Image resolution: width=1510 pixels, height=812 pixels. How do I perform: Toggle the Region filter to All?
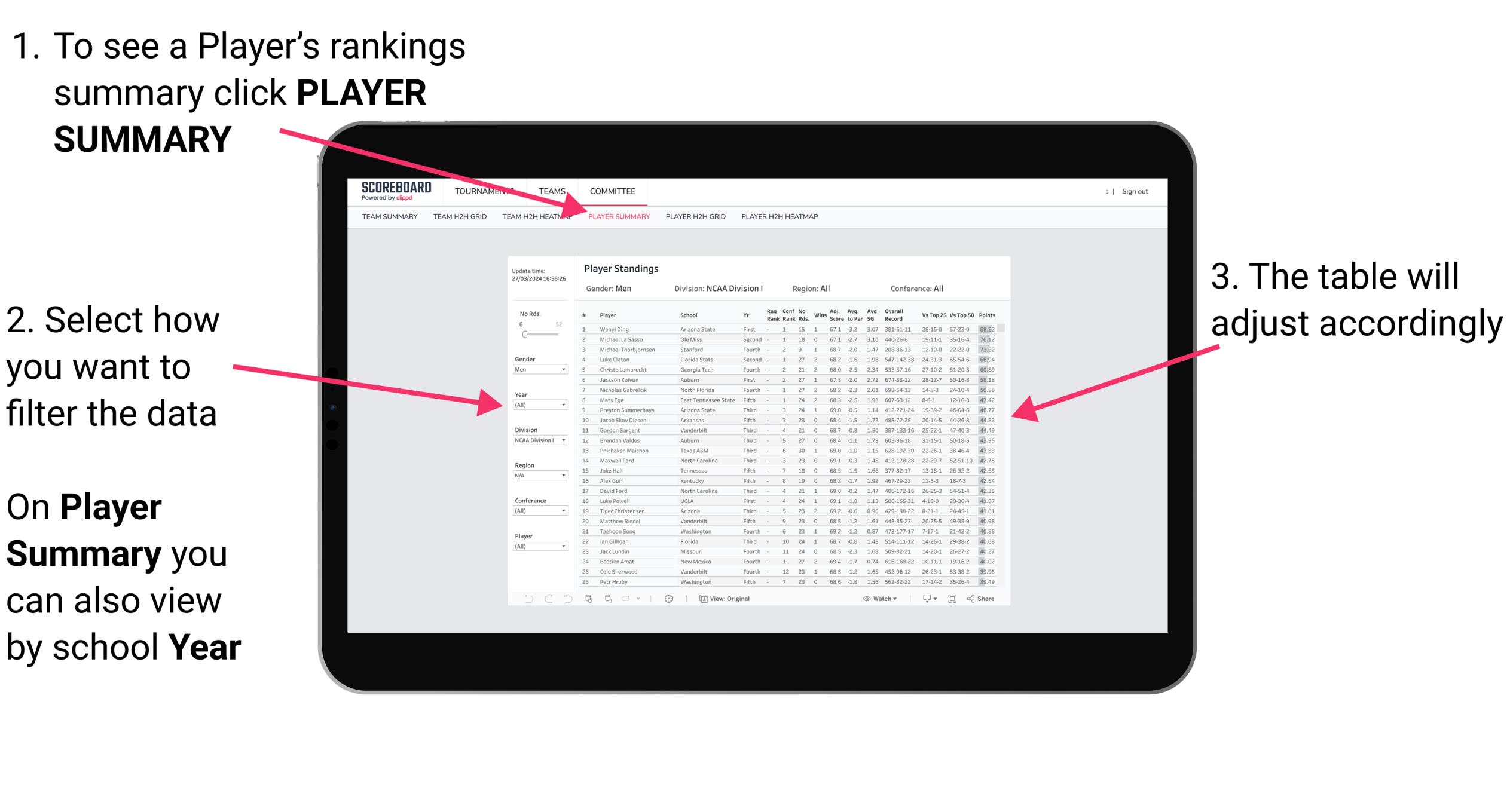tap(540, 476)
